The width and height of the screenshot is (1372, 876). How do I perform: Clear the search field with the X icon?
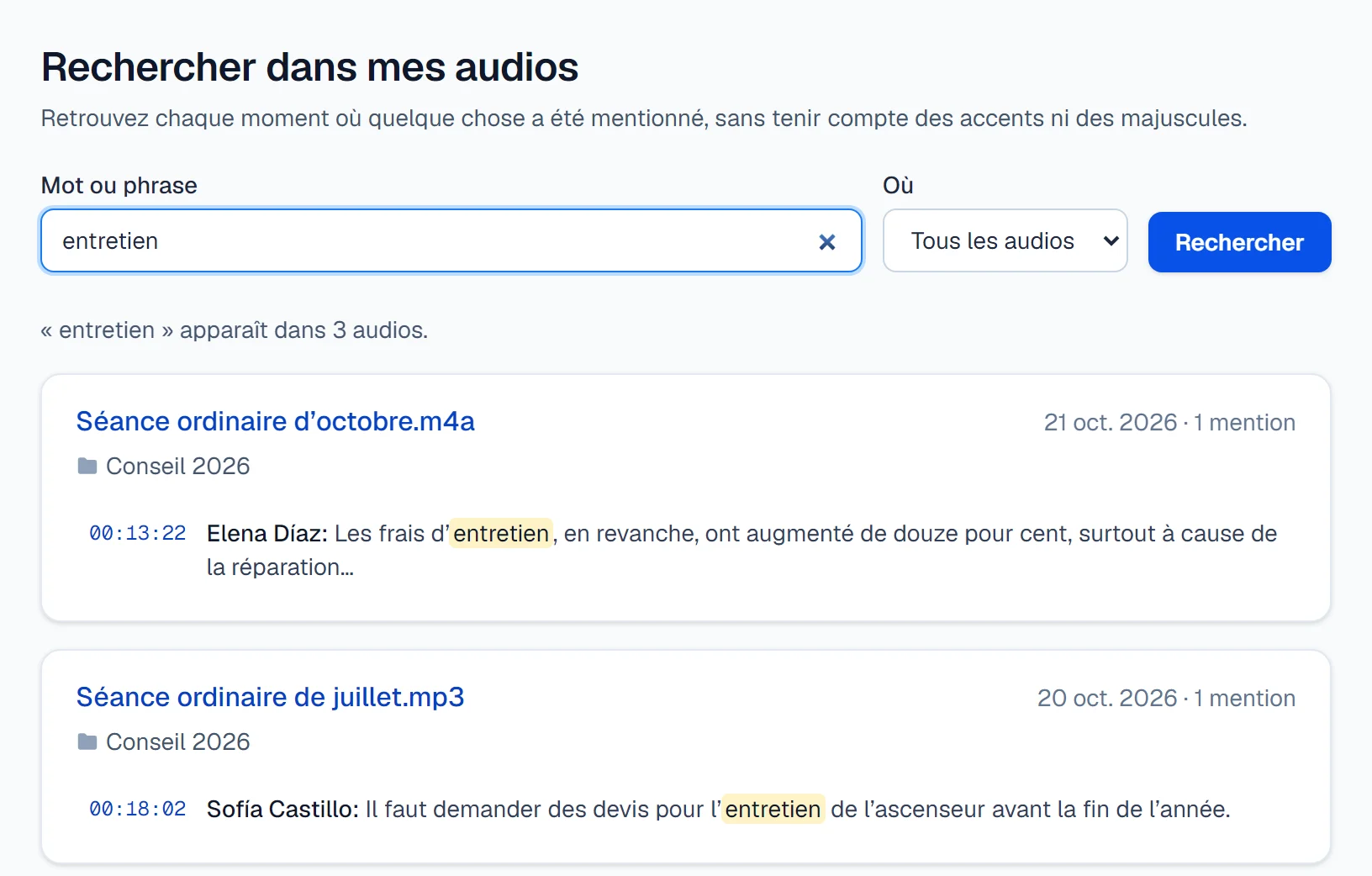click(827, 242)
